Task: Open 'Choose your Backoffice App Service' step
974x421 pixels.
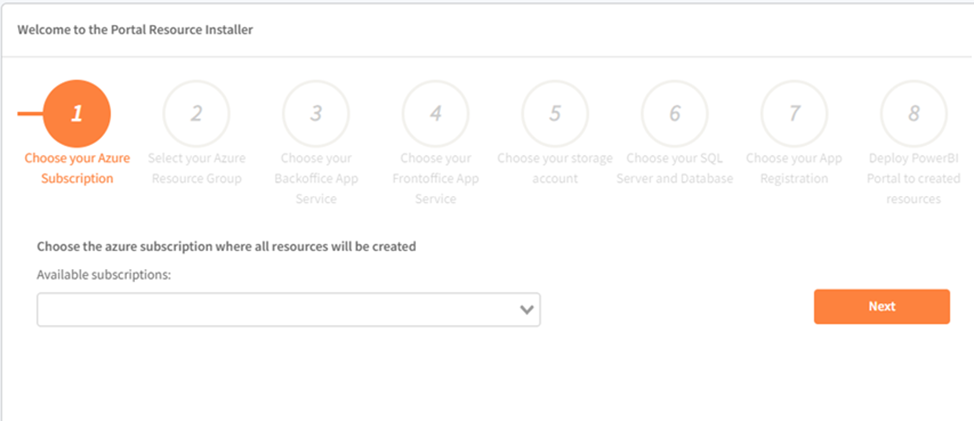Action: click(316, 178)
